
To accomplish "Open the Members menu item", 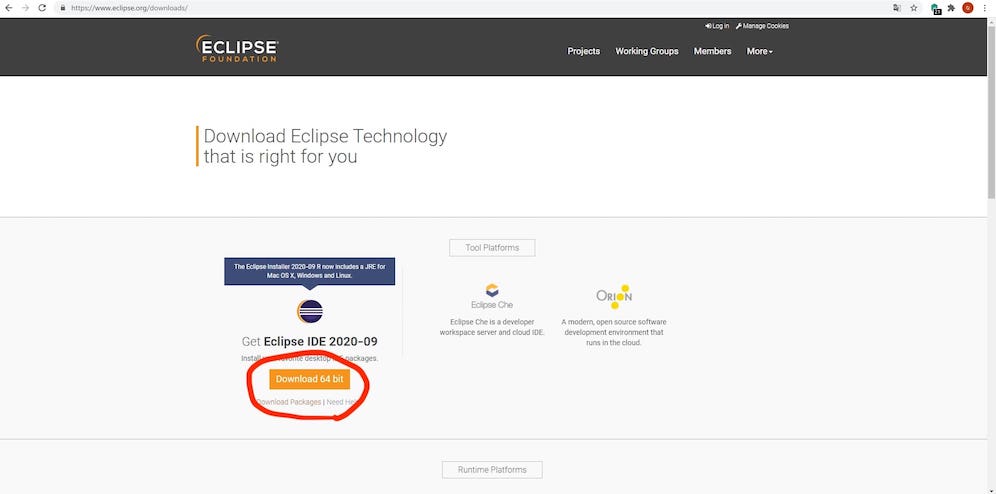I will 712,51.
